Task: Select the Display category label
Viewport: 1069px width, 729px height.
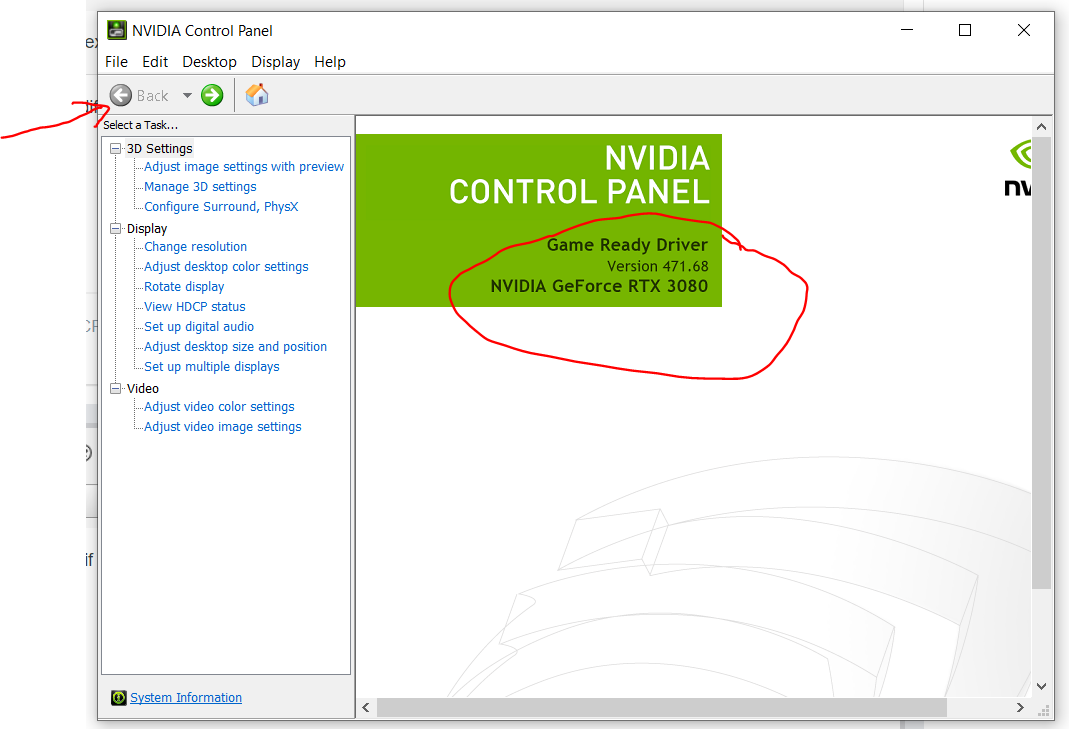Action: click(147, 228)
